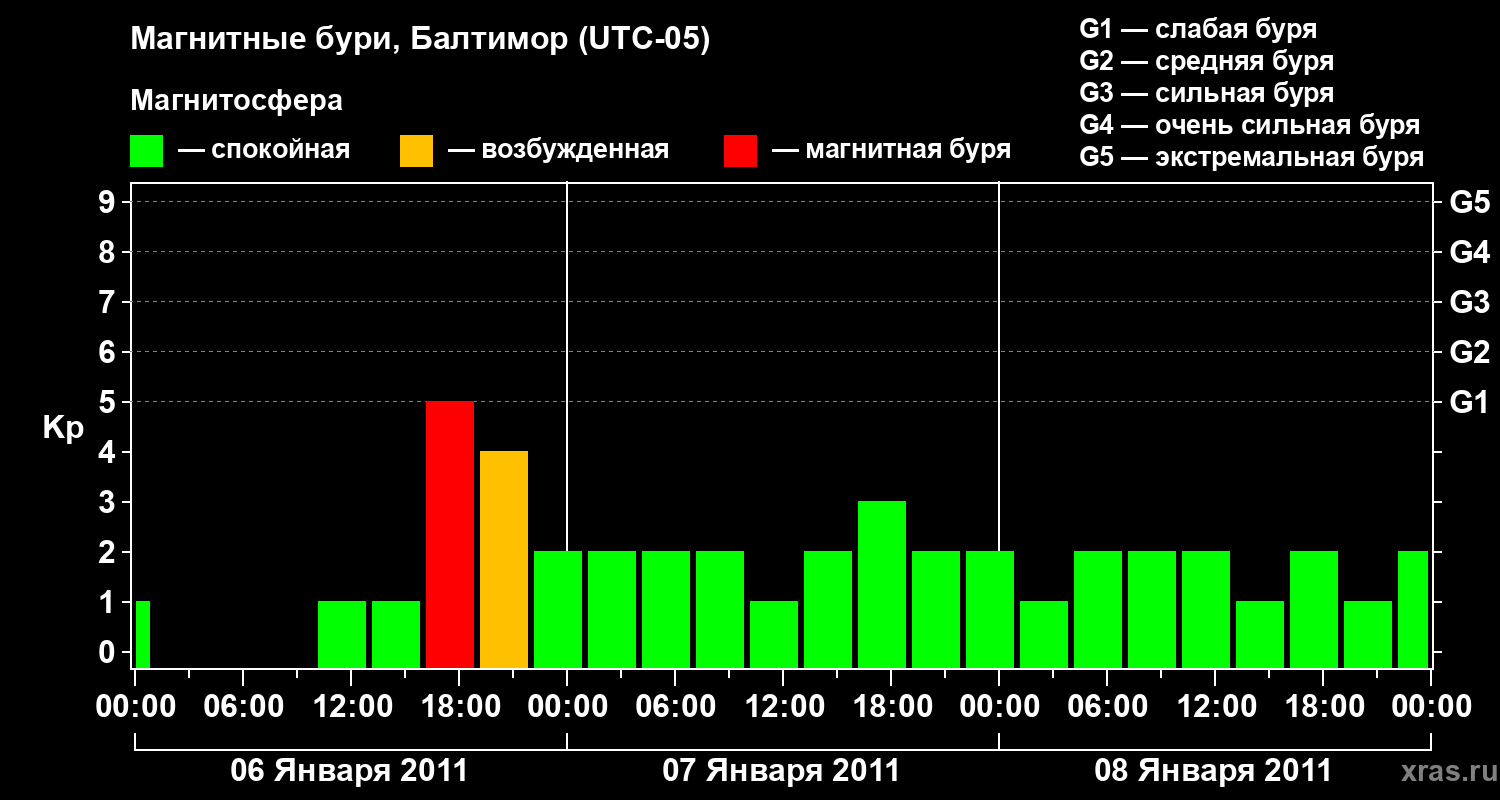Select the red Kp 5 storm bar
This screenshot has height=800, width=1500.
[450, 535]
